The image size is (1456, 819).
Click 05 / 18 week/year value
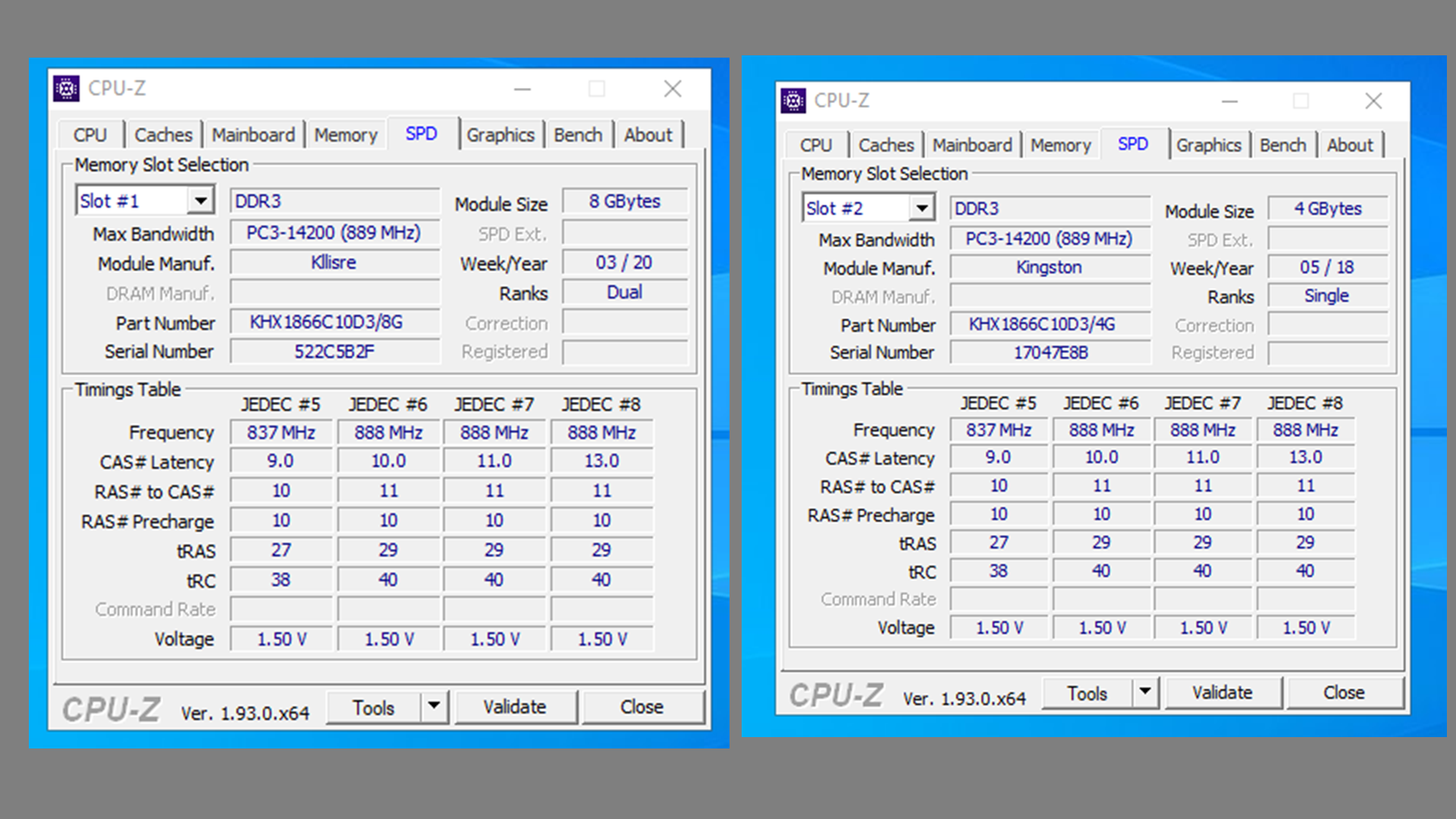tap(1328, 268)
